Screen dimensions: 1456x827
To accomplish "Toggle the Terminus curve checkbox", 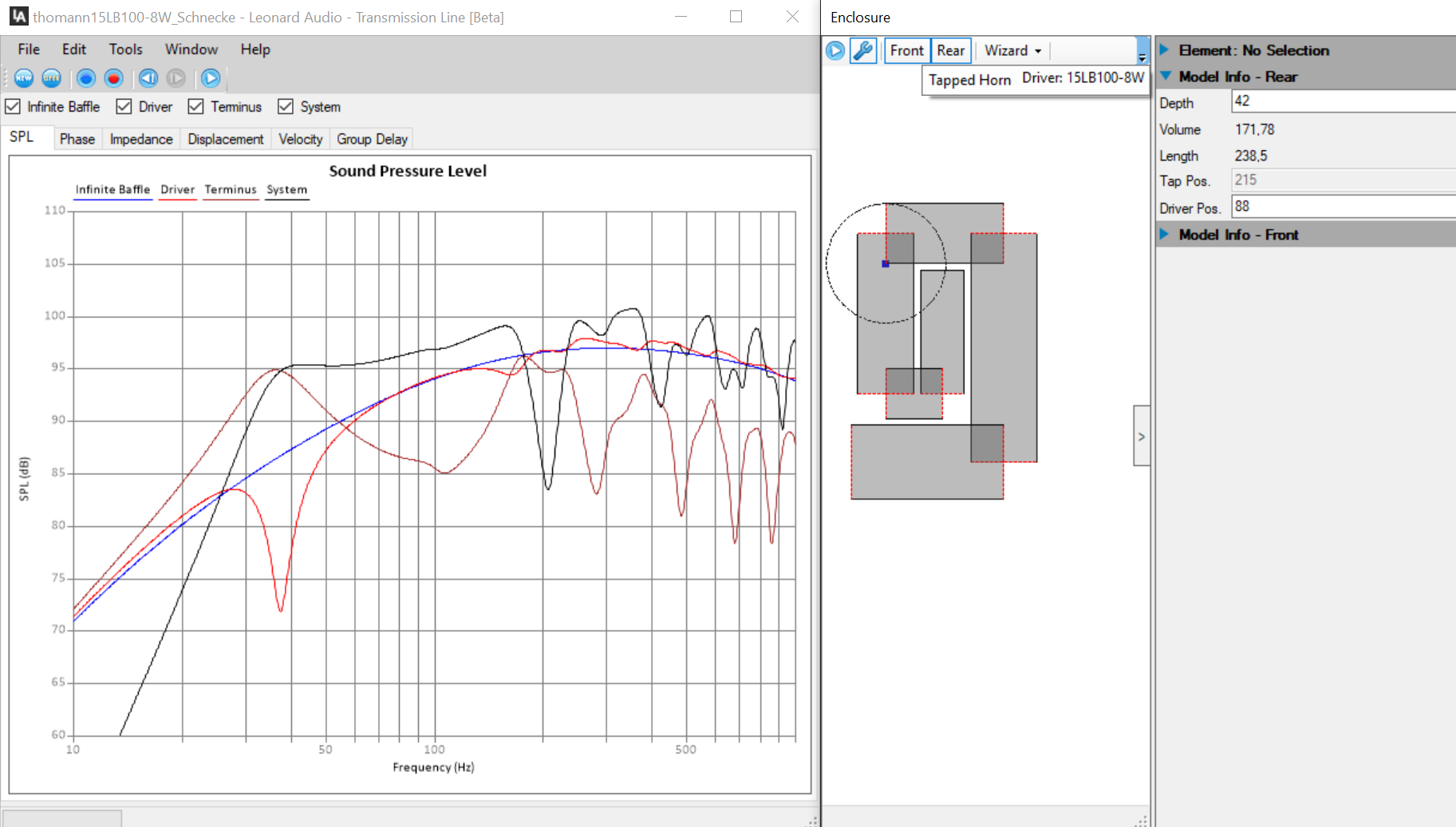I will [x=195, y=106].
